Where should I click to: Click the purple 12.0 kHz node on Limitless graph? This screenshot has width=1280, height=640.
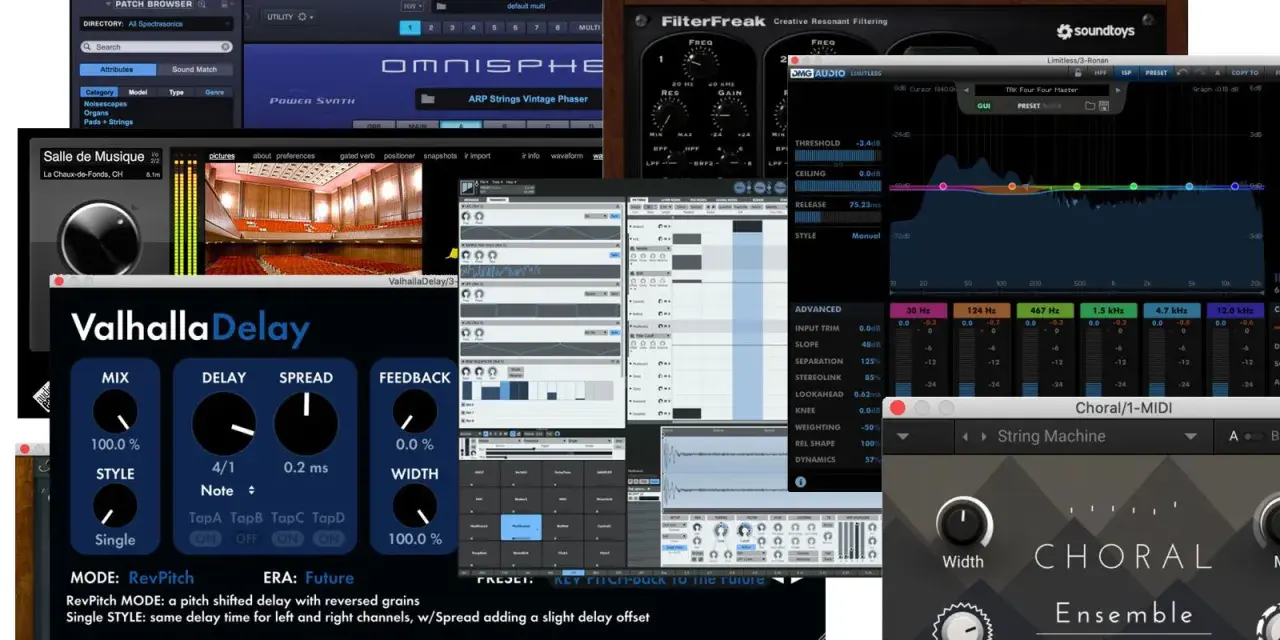[x=1235, y=186]
